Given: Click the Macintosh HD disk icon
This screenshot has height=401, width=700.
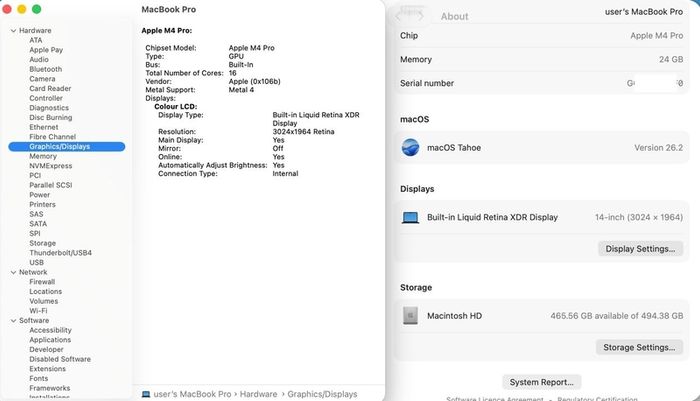Looking at the screenshot, I should coord(410,316).
